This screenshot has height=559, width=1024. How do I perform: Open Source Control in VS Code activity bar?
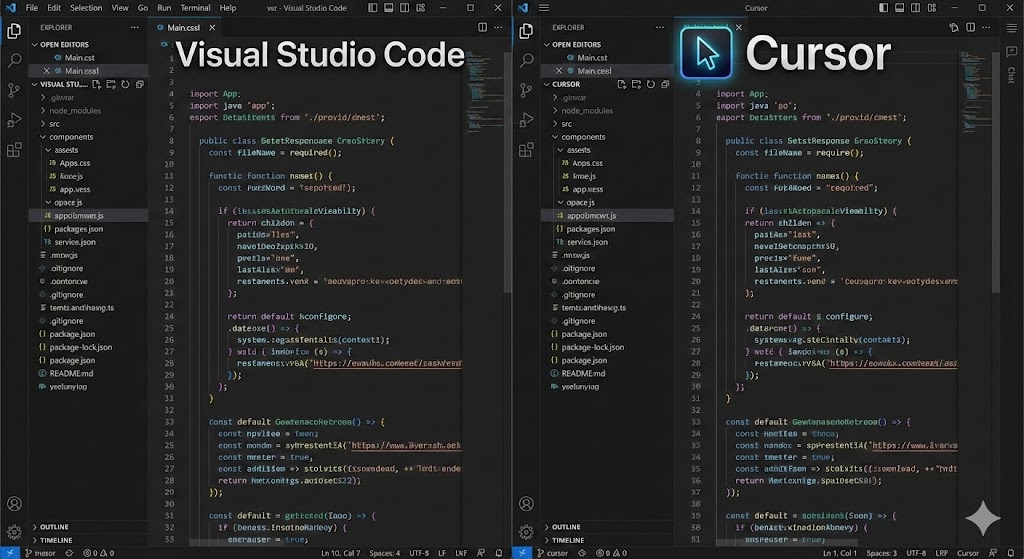click(14, 90)
